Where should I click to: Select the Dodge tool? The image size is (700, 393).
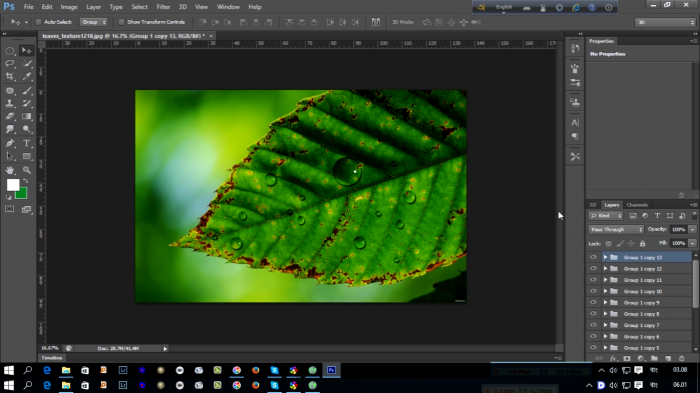point(27,130)
